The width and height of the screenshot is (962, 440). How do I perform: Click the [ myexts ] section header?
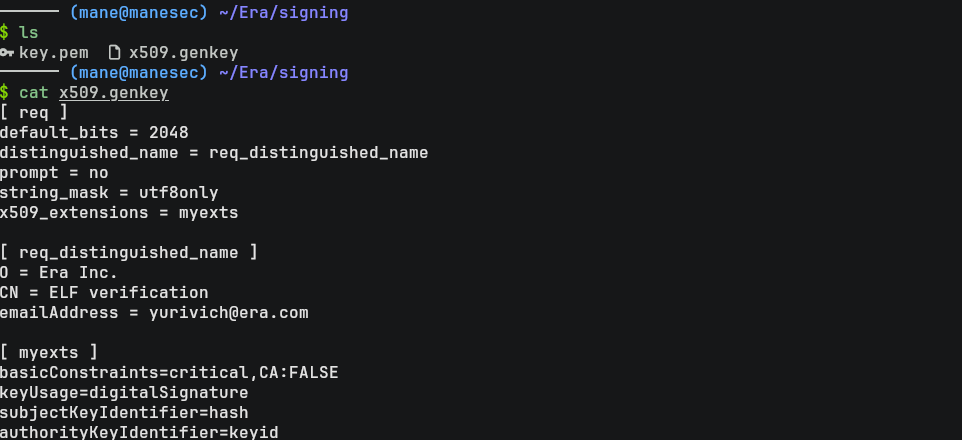point(49,352)
